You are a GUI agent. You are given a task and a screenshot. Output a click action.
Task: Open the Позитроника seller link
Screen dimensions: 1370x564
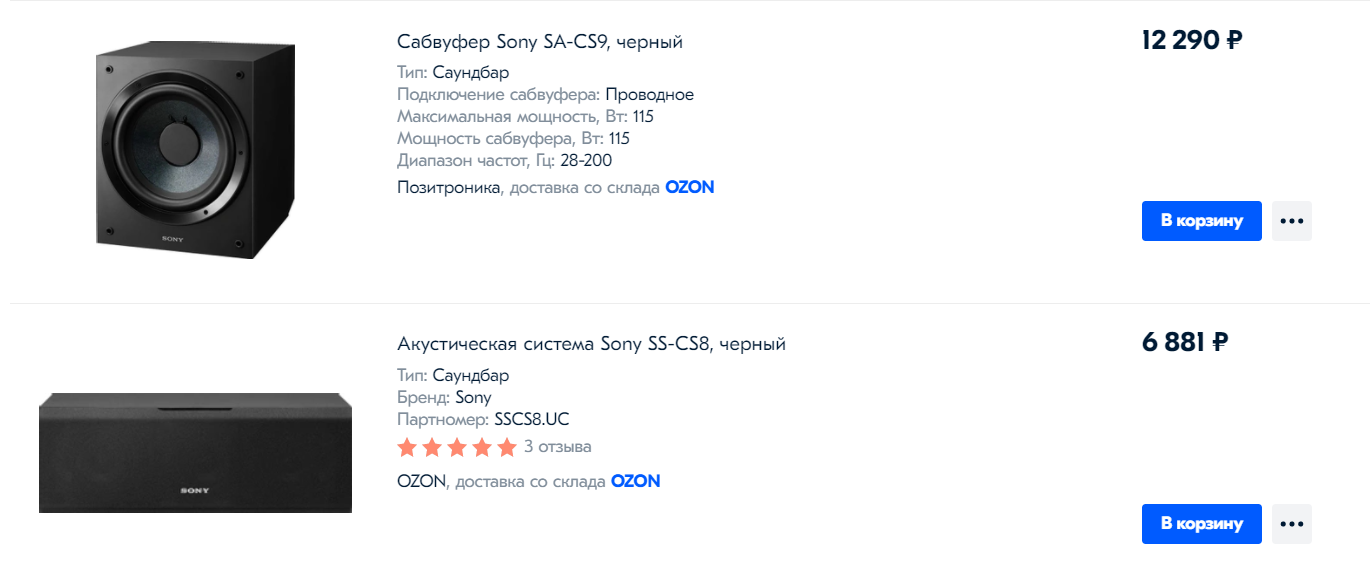click(x=448, y=187)
